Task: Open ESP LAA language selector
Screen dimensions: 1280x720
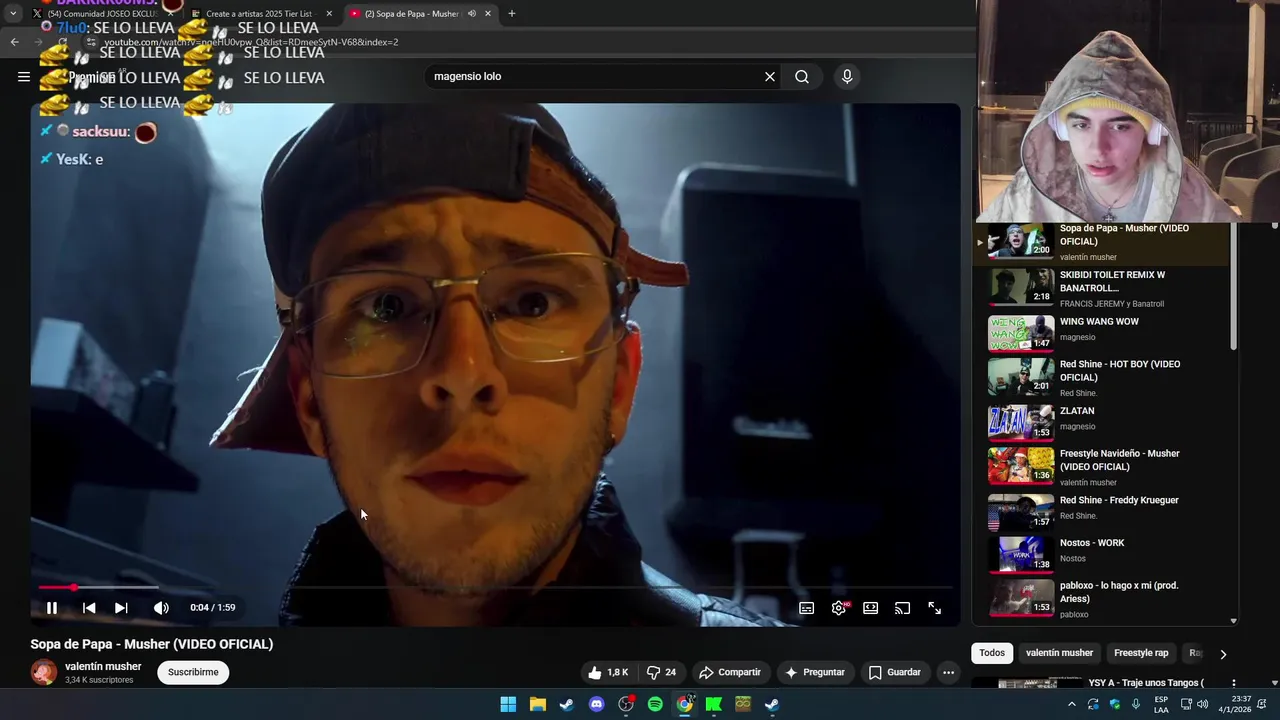Action: (x=1161, y=704)
